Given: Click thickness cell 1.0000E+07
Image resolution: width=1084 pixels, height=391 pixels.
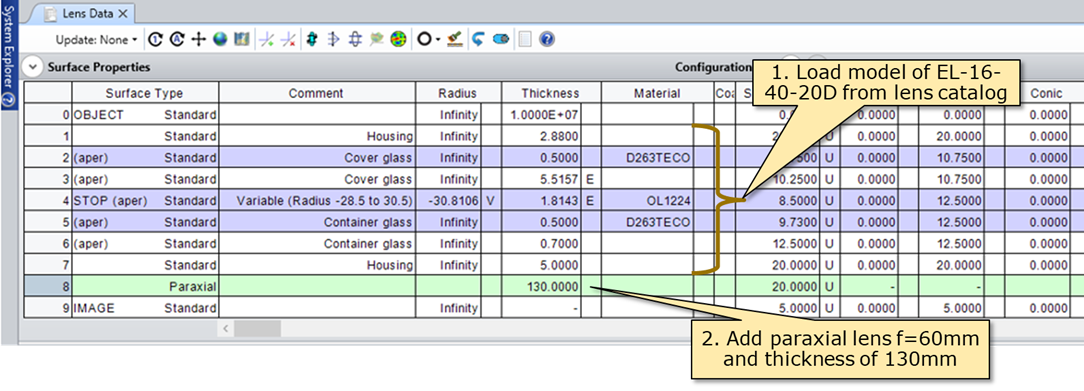Looking at the screenshot, I should pos(541,115).
